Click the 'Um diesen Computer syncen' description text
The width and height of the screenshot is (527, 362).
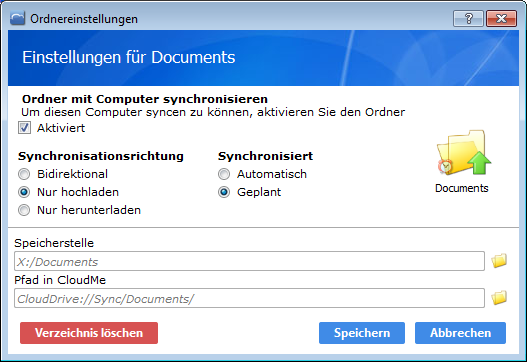pyautogui.click(x=213, y=112)
